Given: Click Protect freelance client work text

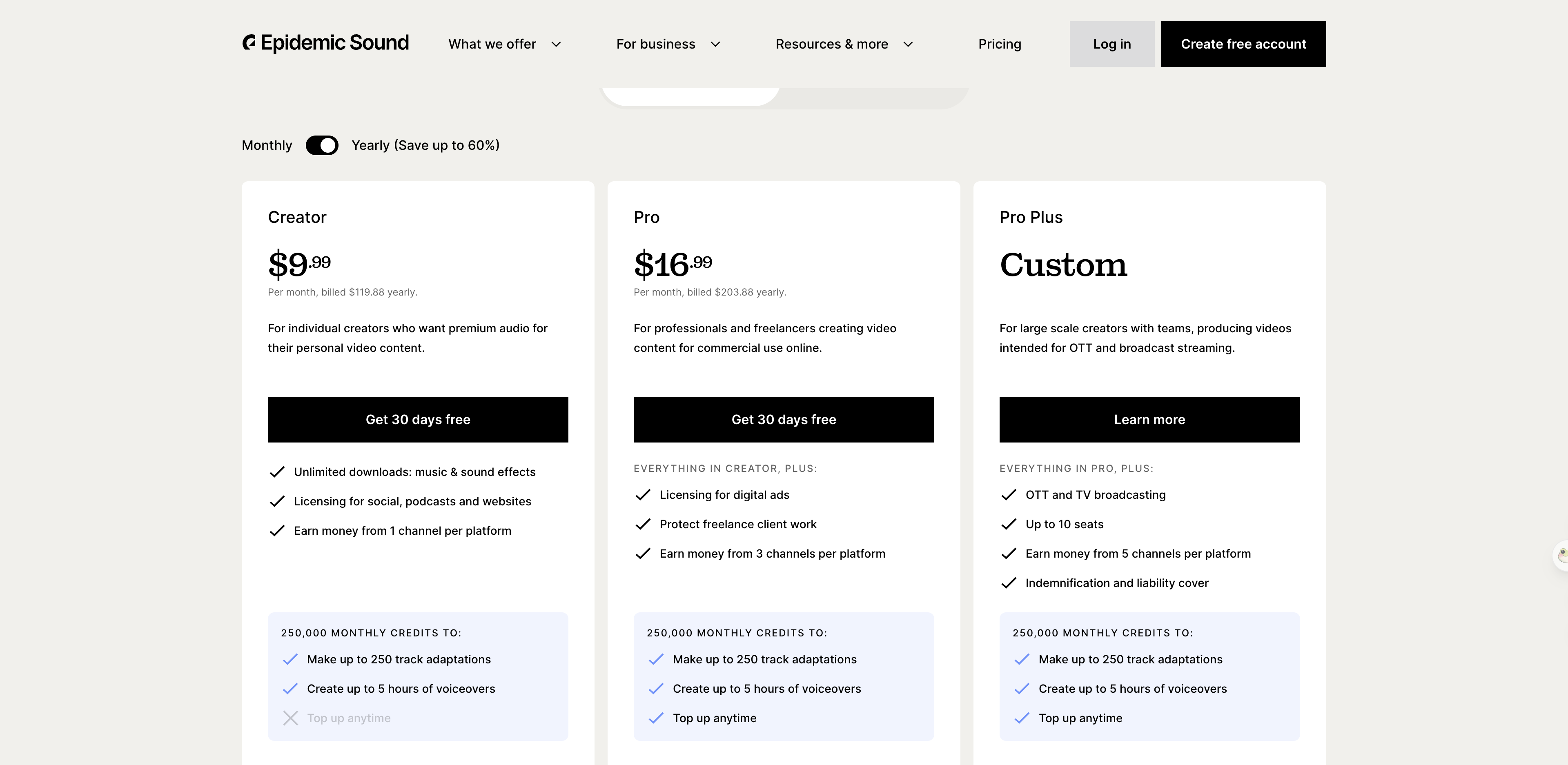Looking at the screenshot, I should tap(738, 524).
